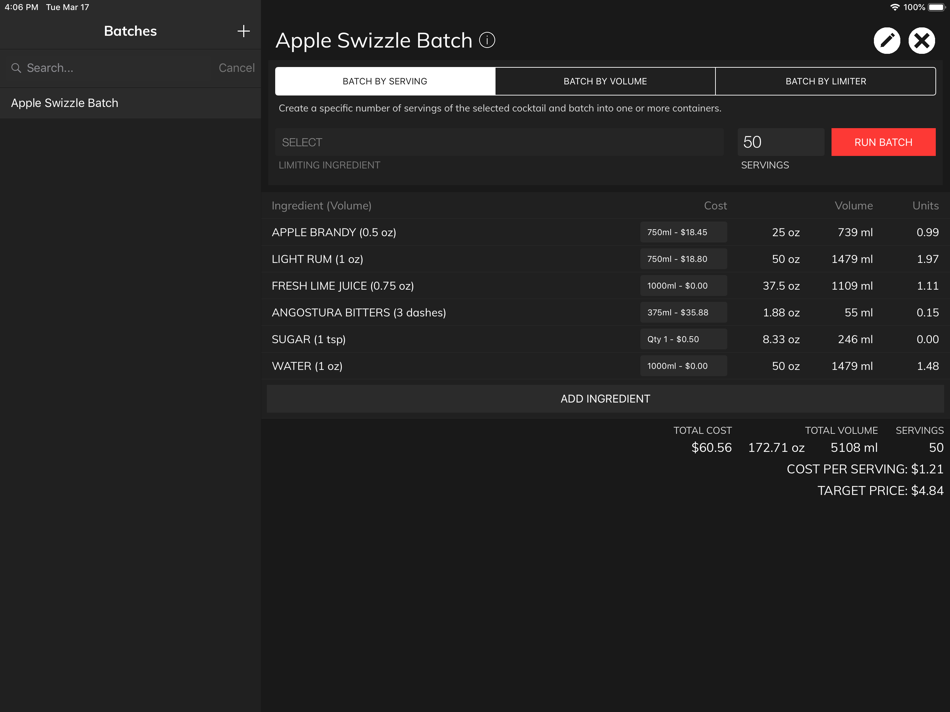
Task: Switch to Batch By Serving tab
Action: click(385, 81)
